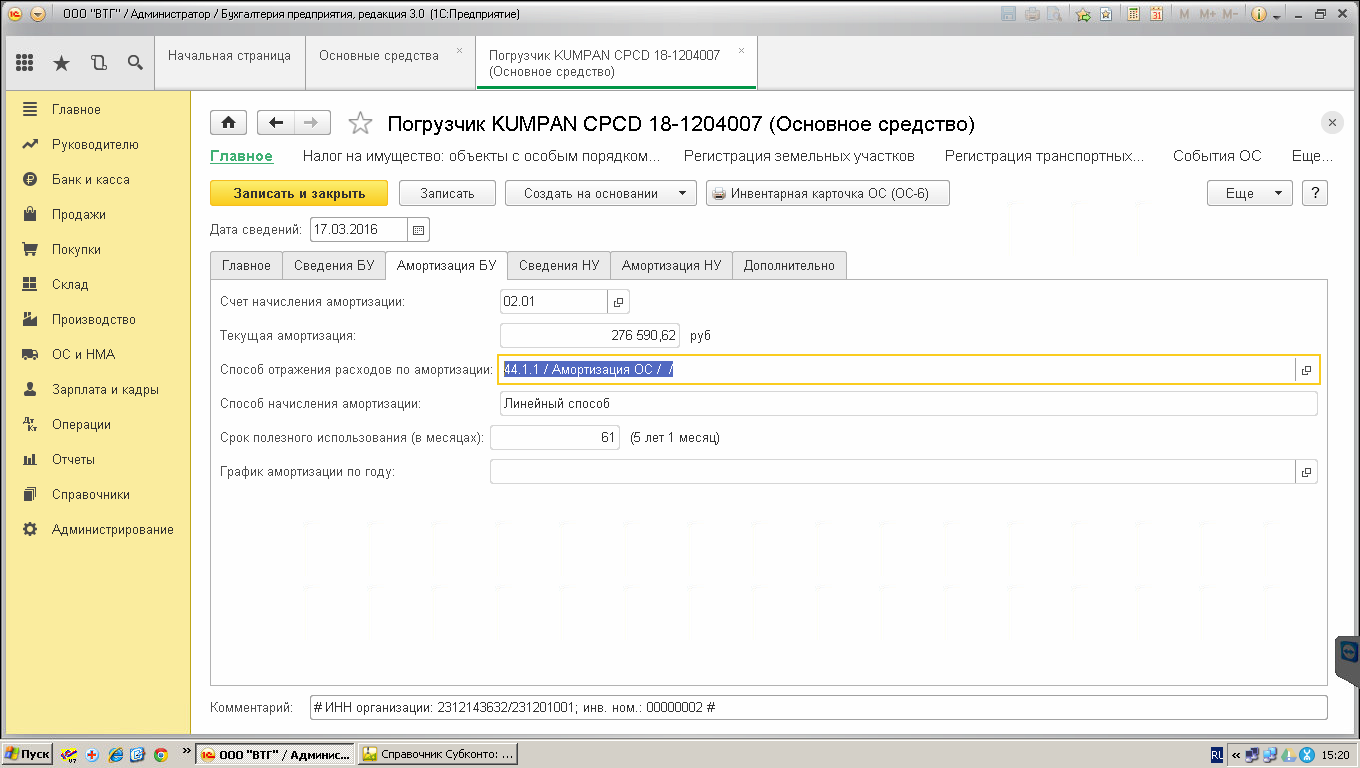Screen dimensions: 1360x768
Task: Click the calendar icon in title bar
Action: pyautogui.click(x=1156, y=15)
